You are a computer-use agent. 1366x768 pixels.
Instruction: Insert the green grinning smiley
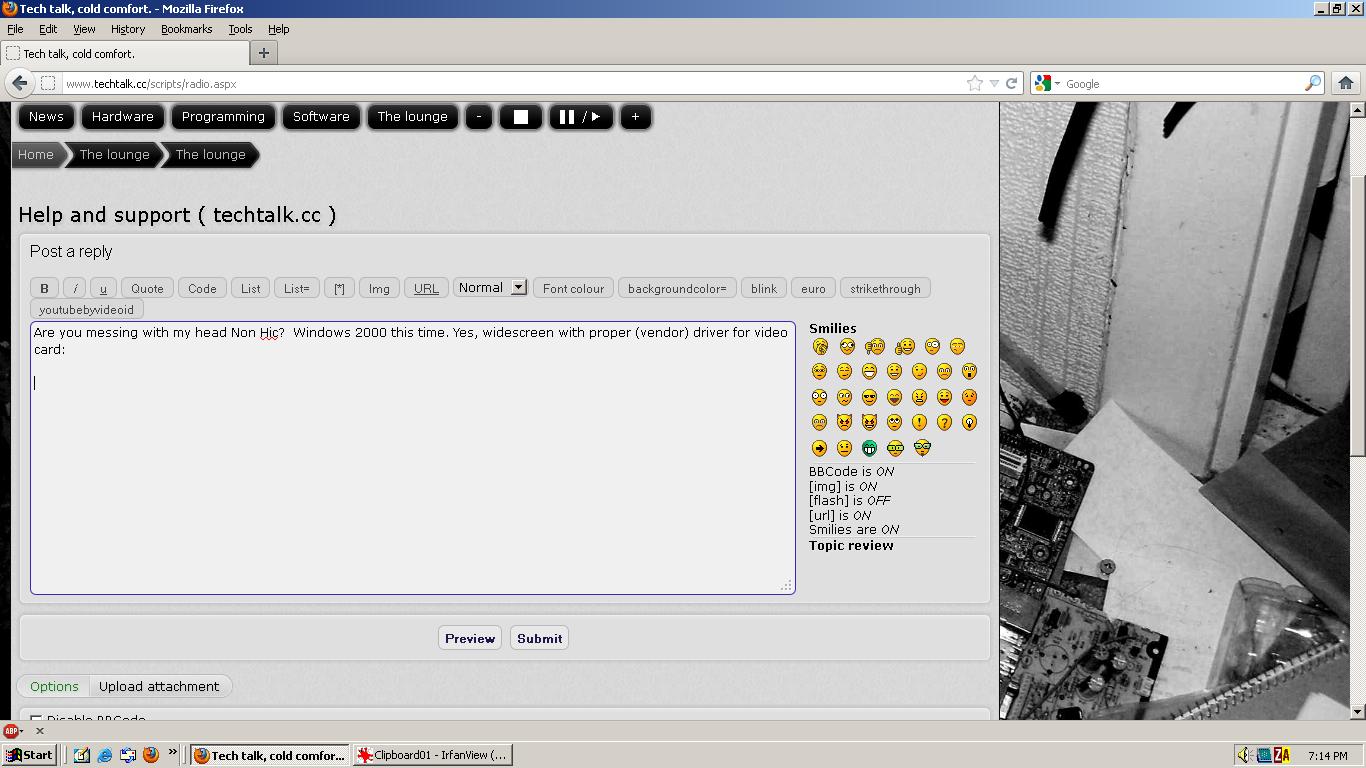pos(869,448)
